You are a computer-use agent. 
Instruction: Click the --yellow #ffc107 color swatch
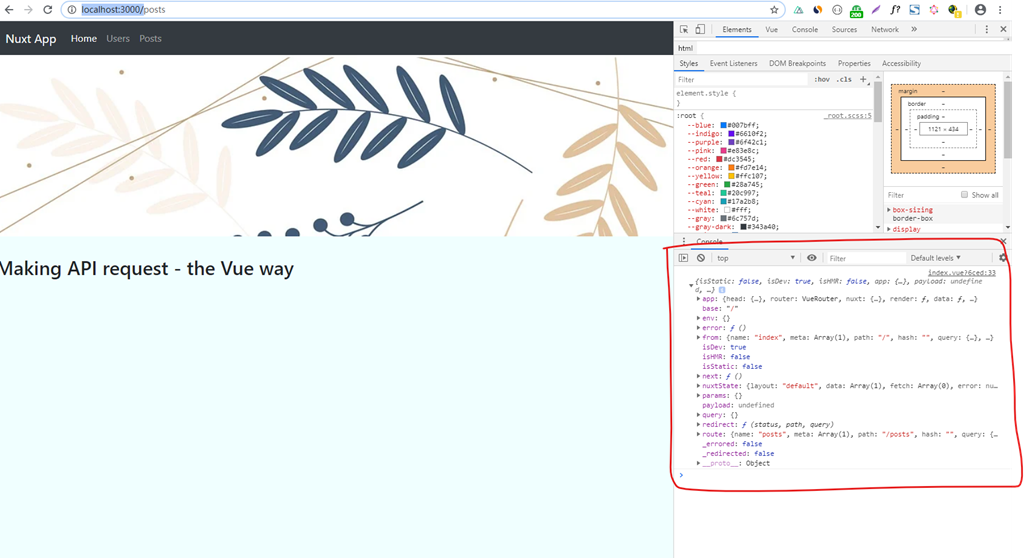[x=731, y=176]
